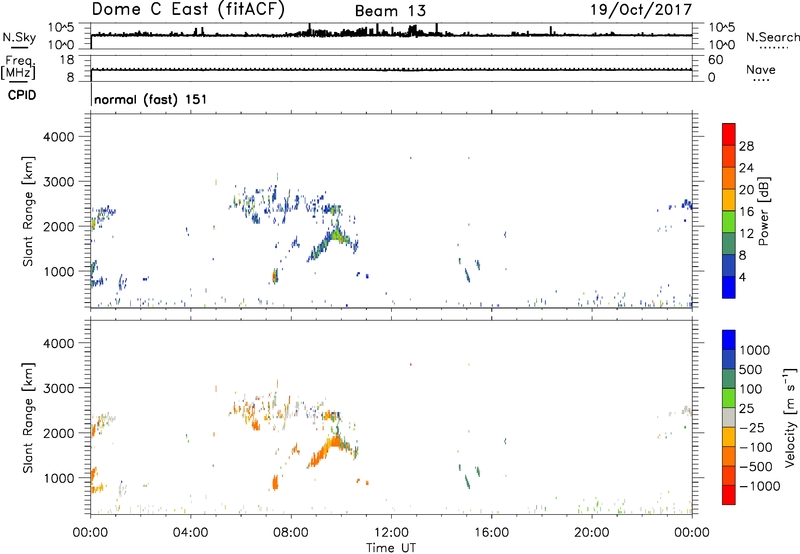Click the '16:00' time tick label

pos(491,533)
